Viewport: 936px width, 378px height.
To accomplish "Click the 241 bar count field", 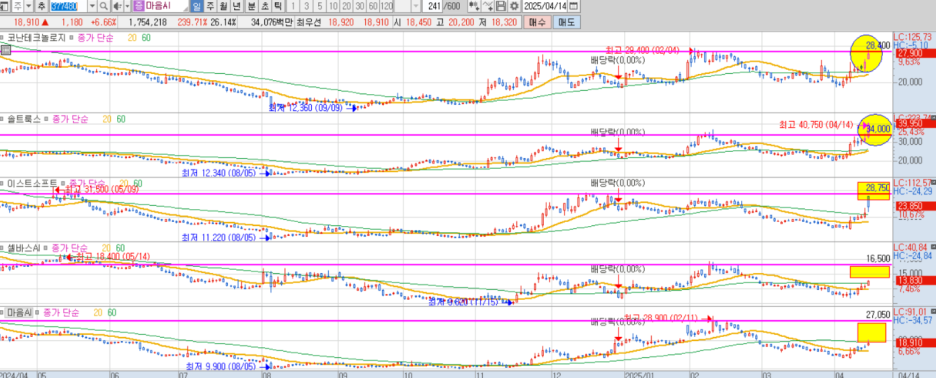I will click(432, 7).
